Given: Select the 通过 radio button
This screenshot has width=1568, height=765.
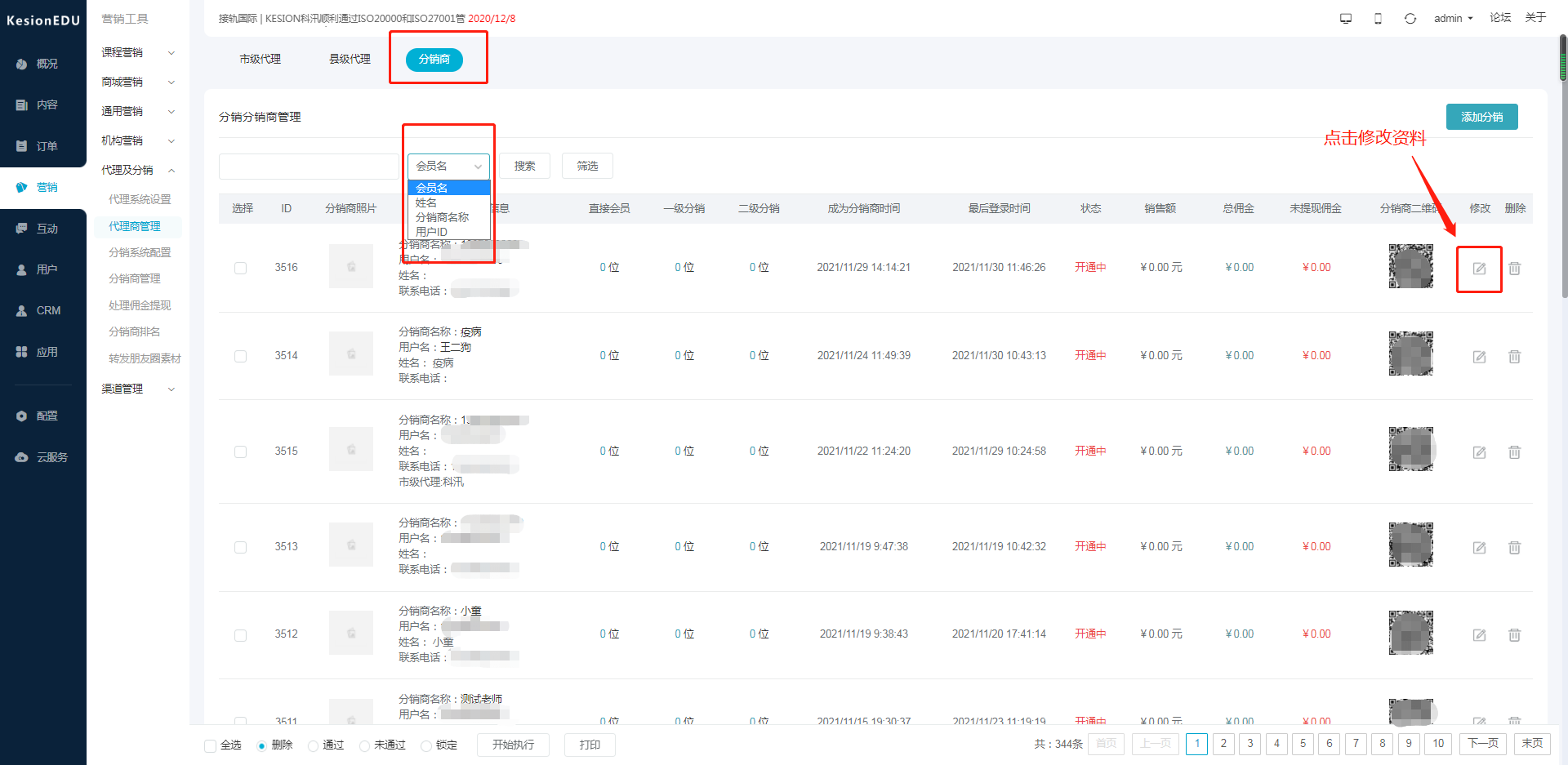Looking at the screenshot, I should click(x=313, y=745).
